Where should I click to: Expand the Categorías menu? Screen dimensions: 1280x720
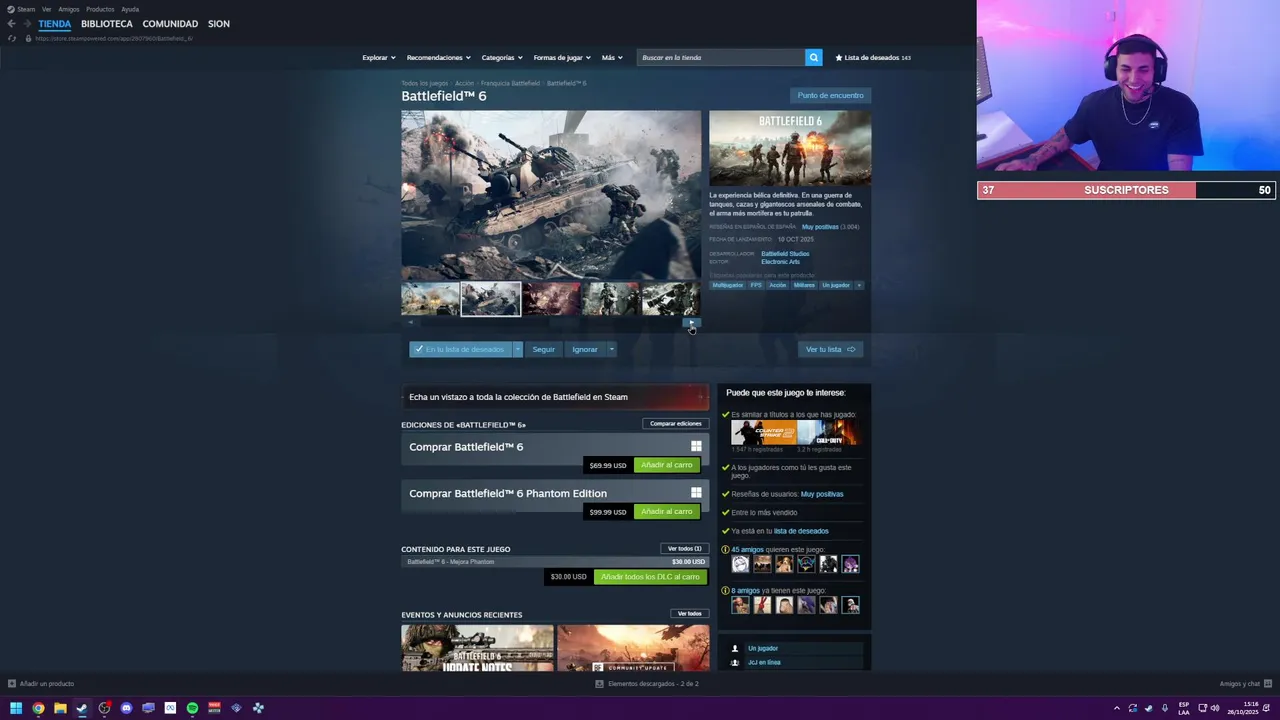(x=501, y=58)
